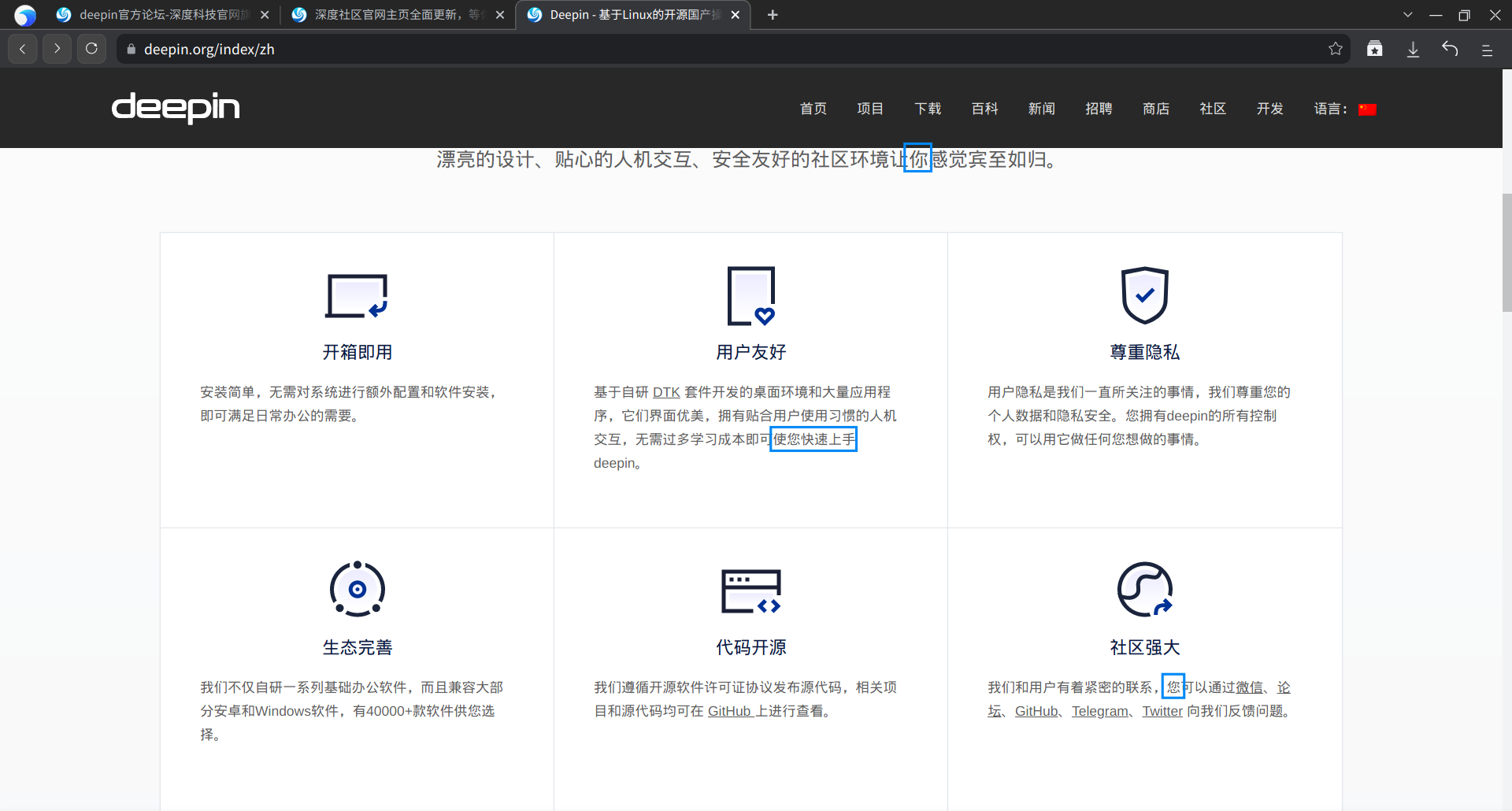Open the browser downloads panel
This screenshot has width=1512, height=811.
1413,48
